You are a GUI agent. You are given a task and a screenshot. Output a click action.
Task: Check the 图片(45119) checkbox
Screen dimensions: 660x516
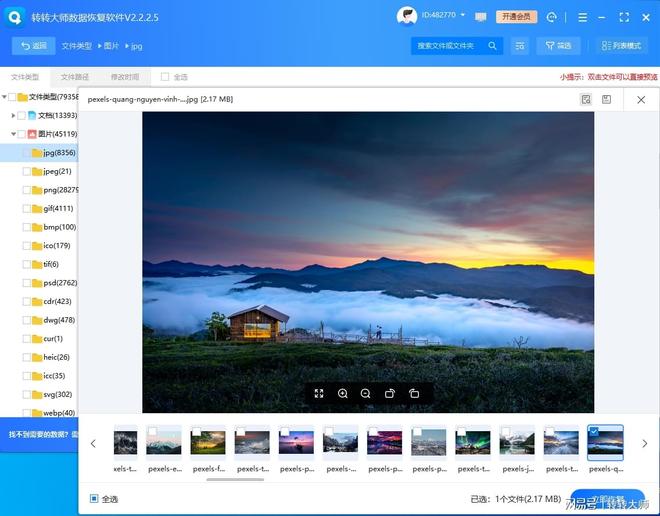coord(21,134)
